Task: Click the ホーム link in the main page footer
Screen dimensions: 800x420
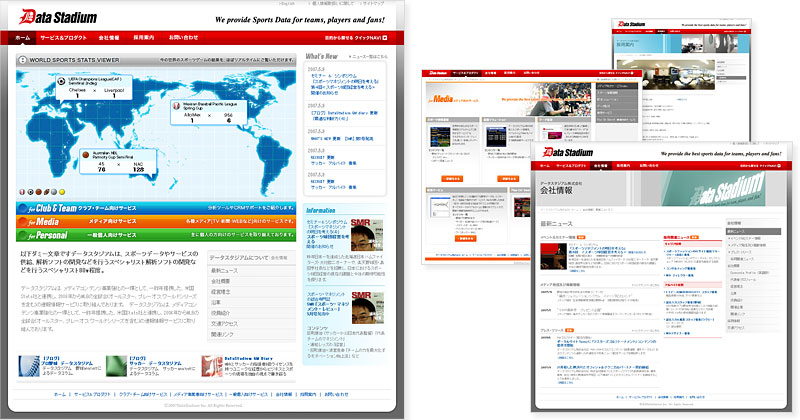Action: (x=60, y=394)
